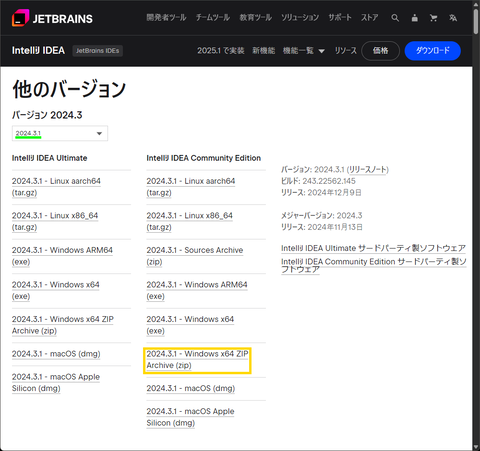Open the 開発者ツール menu

click(x=166, y=18)
